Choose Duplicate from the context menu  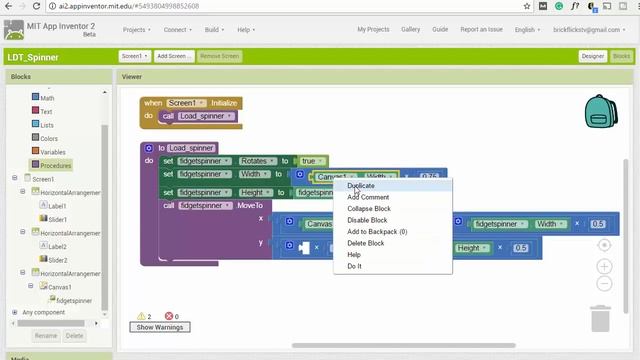click(x=393, y=186)
